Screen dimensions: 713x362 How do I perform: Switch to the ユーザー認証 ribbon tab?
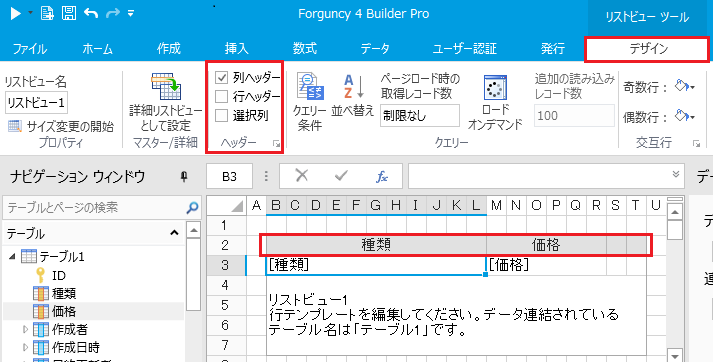pos(464,49)
